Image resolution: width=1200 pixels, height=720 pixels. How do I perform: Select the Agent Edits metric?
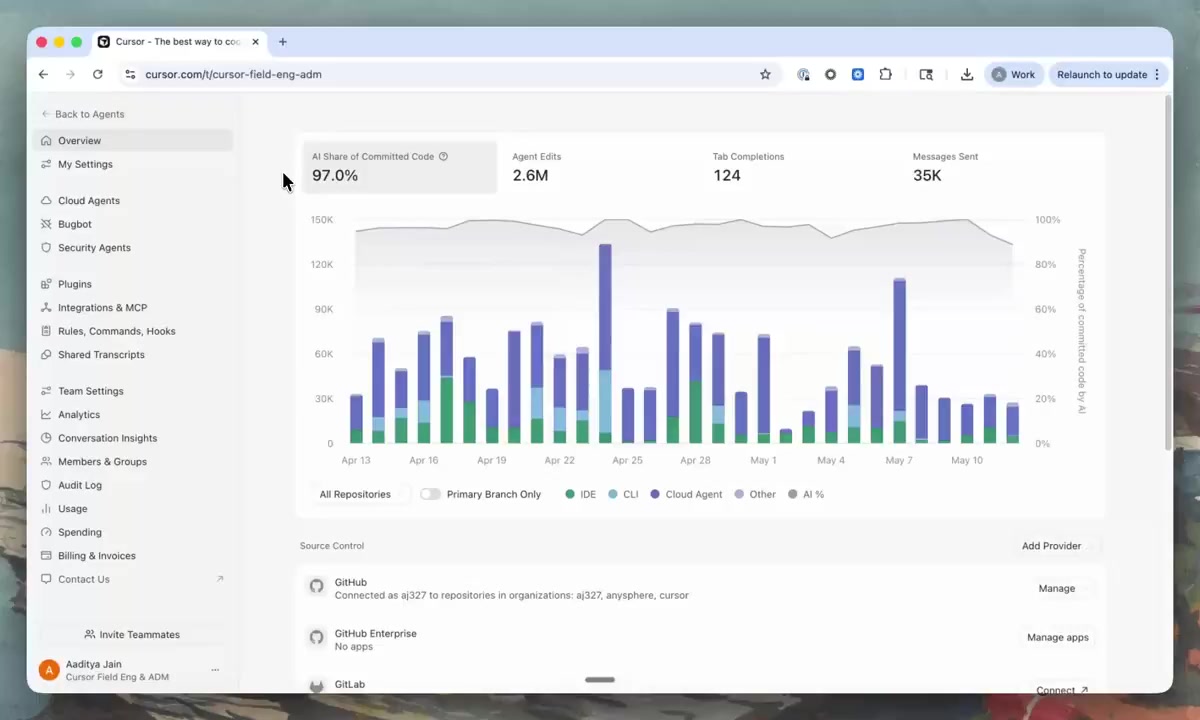point(600,167)
